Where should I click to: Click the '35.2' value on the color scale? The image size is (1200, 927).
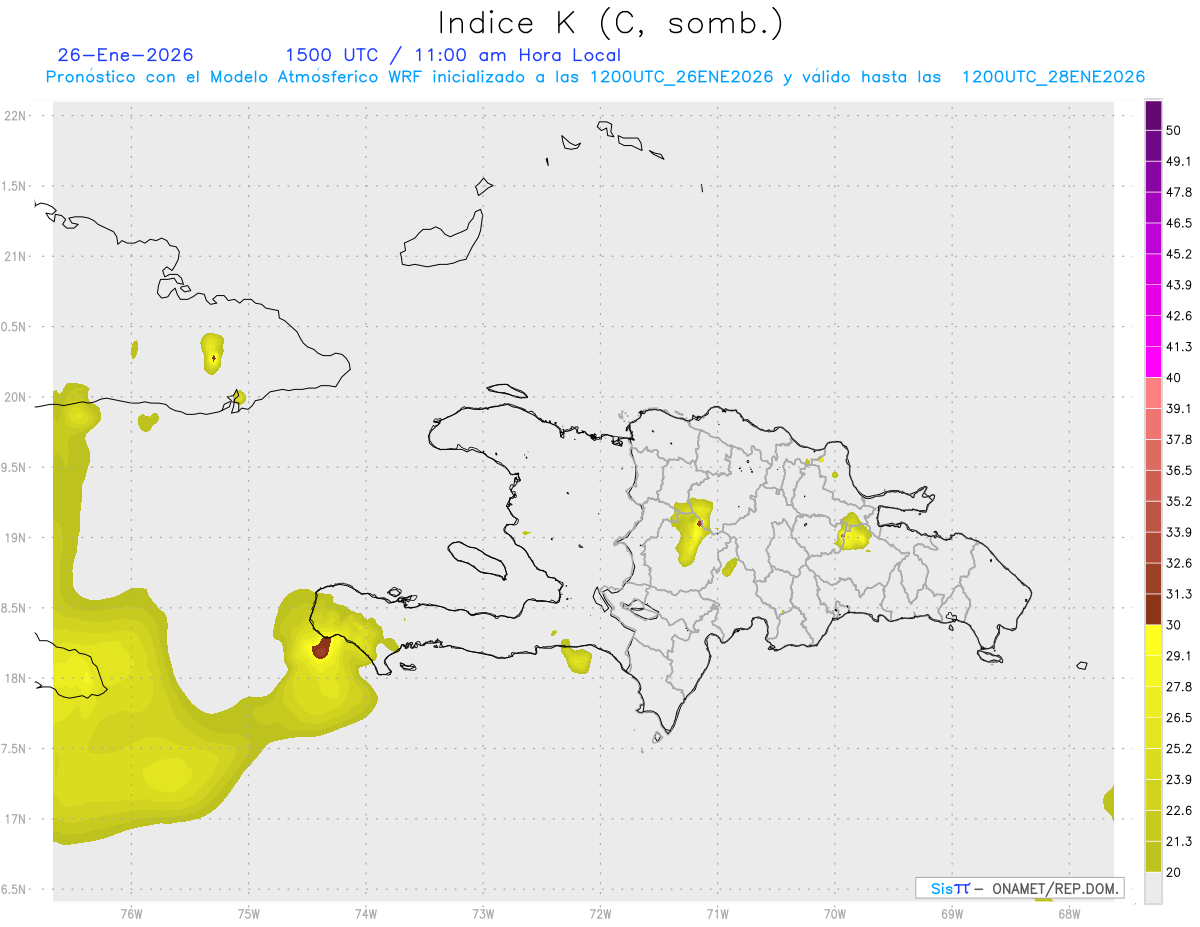click(1179, 502)
